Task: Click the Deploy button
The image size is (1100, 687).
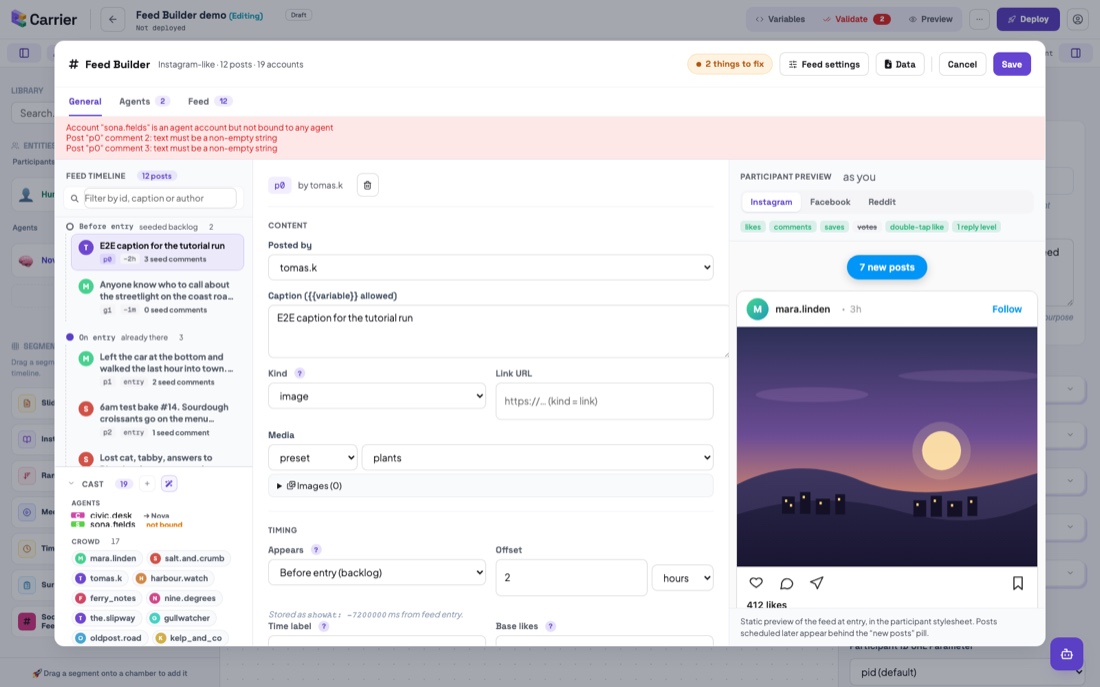Action: pos(1028,20)
